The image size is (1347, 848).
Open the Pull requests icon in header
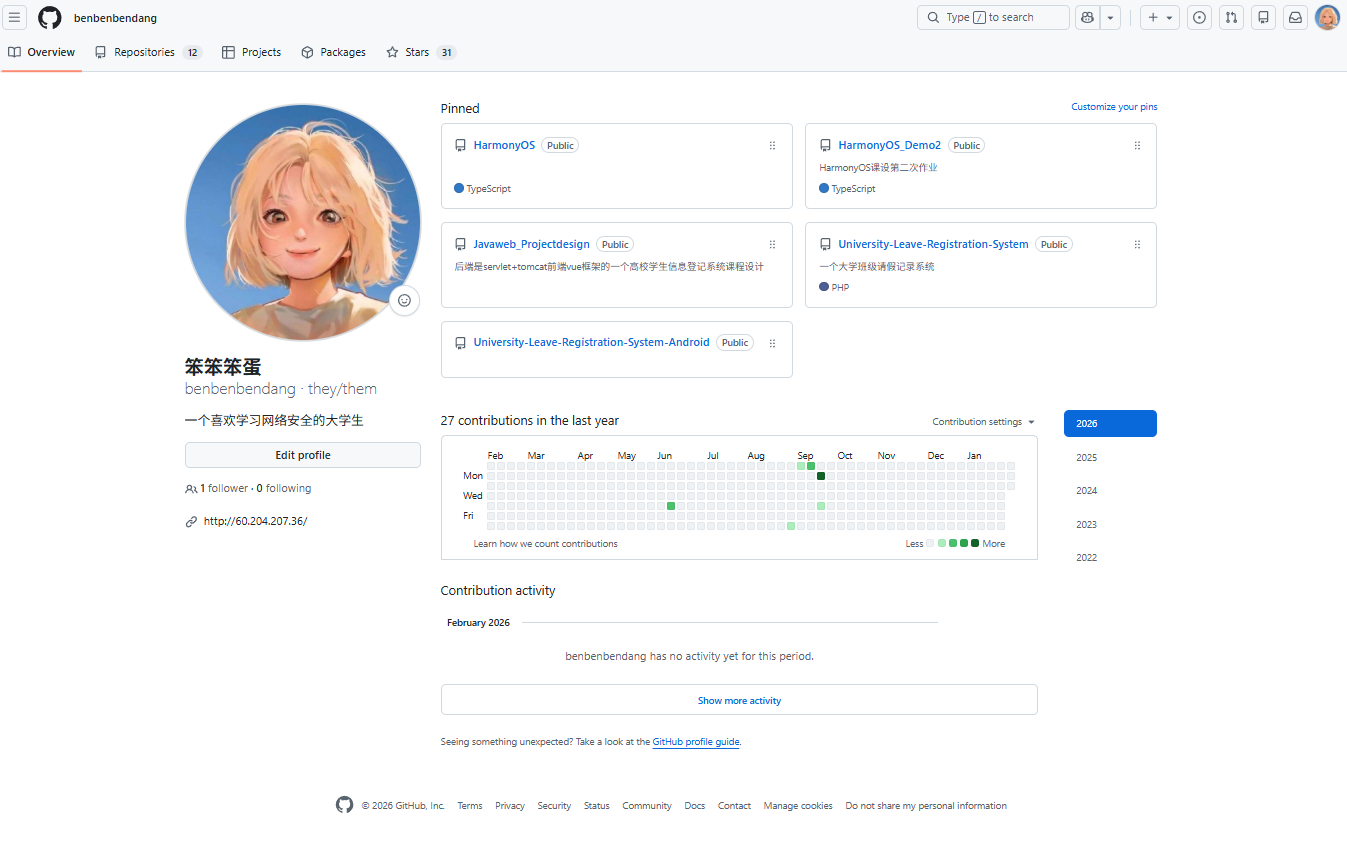(x=1232, y=17)
